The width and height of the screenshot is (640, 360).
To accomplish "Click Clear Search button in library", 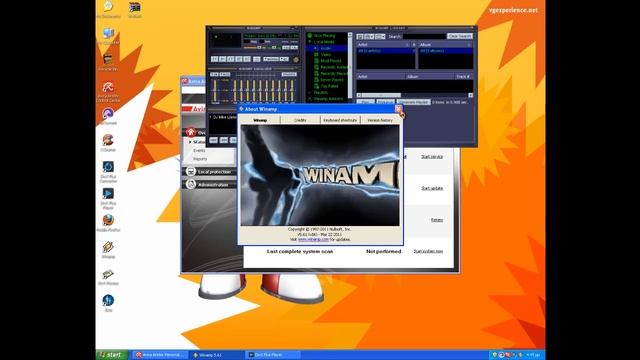I will click(460, 36).
